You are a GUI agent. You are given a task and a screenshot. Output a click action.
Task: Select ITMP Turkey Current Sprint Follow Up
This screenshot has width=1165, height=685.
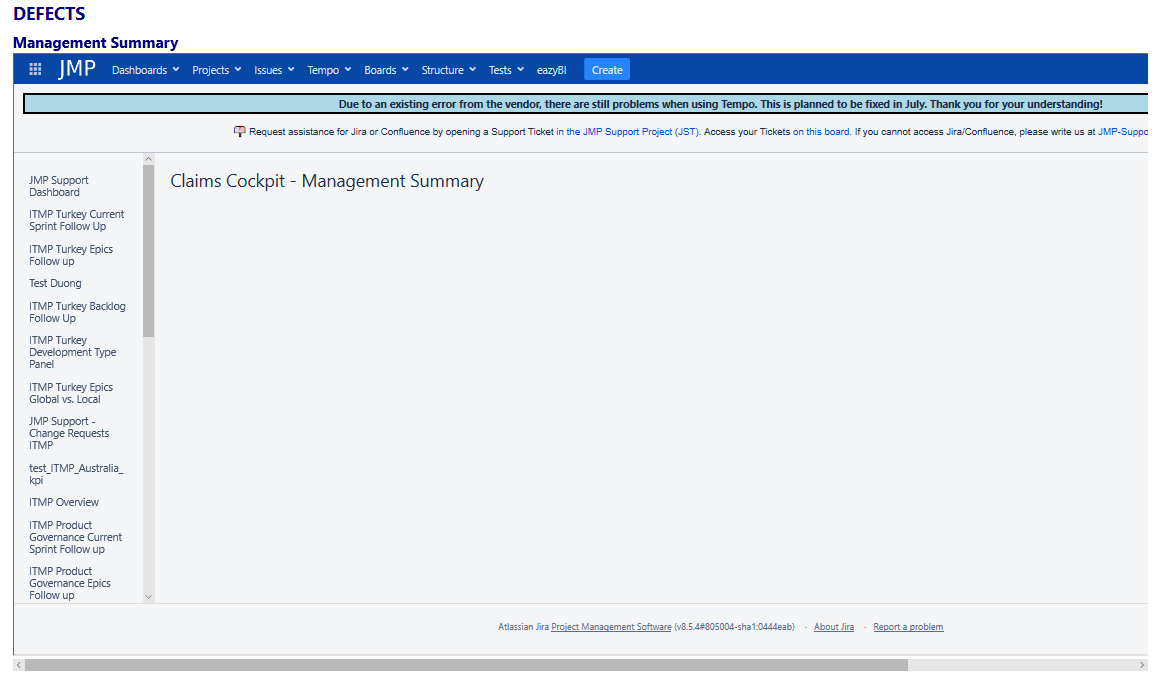point(77,220)
